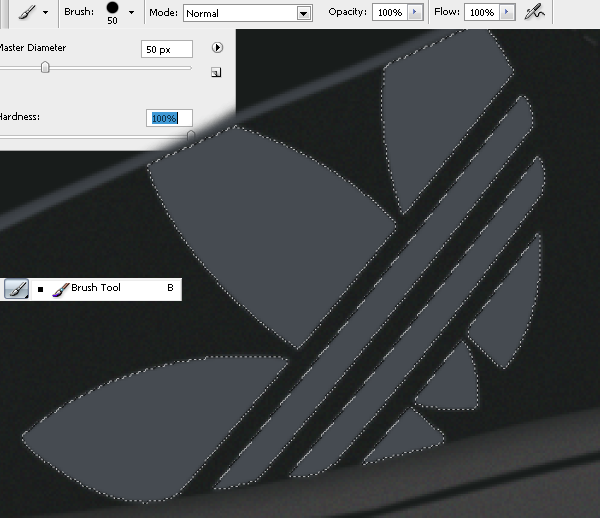Enable the airbrush option icon
The width and height of the screenshot is (600, 518).
point(534,13)
